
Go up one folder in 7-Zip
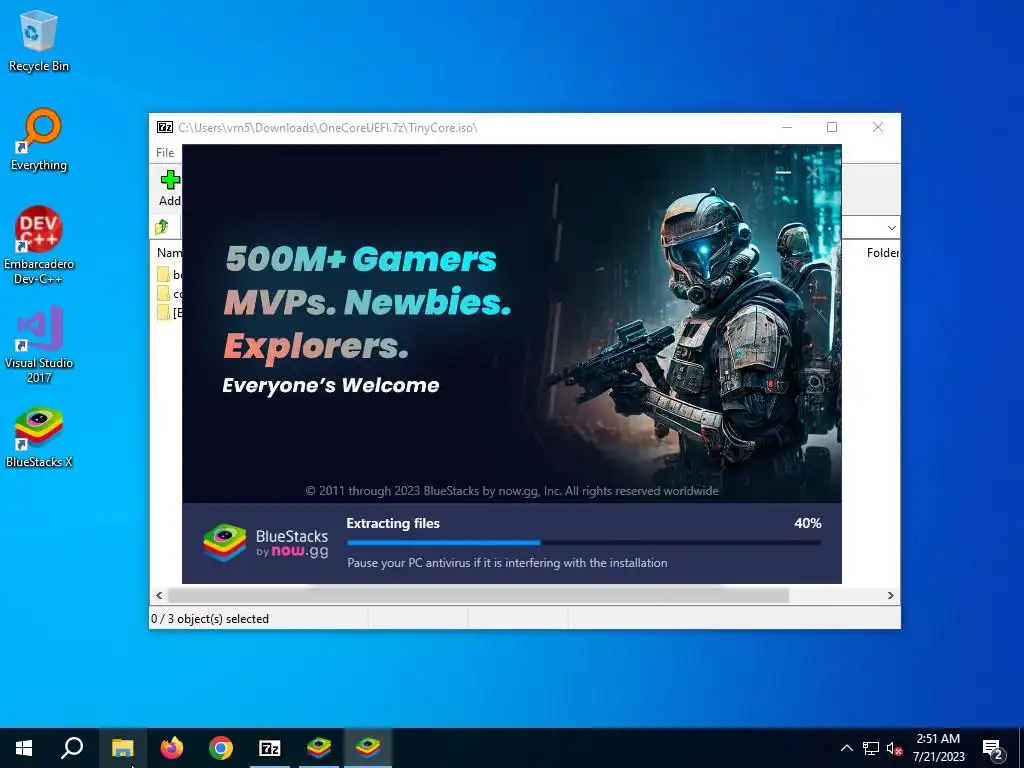(162, 227)
